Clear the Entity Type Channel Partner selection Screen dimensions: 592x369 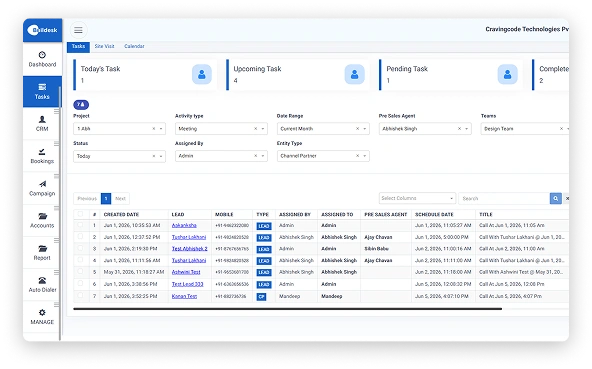point(358,156)
